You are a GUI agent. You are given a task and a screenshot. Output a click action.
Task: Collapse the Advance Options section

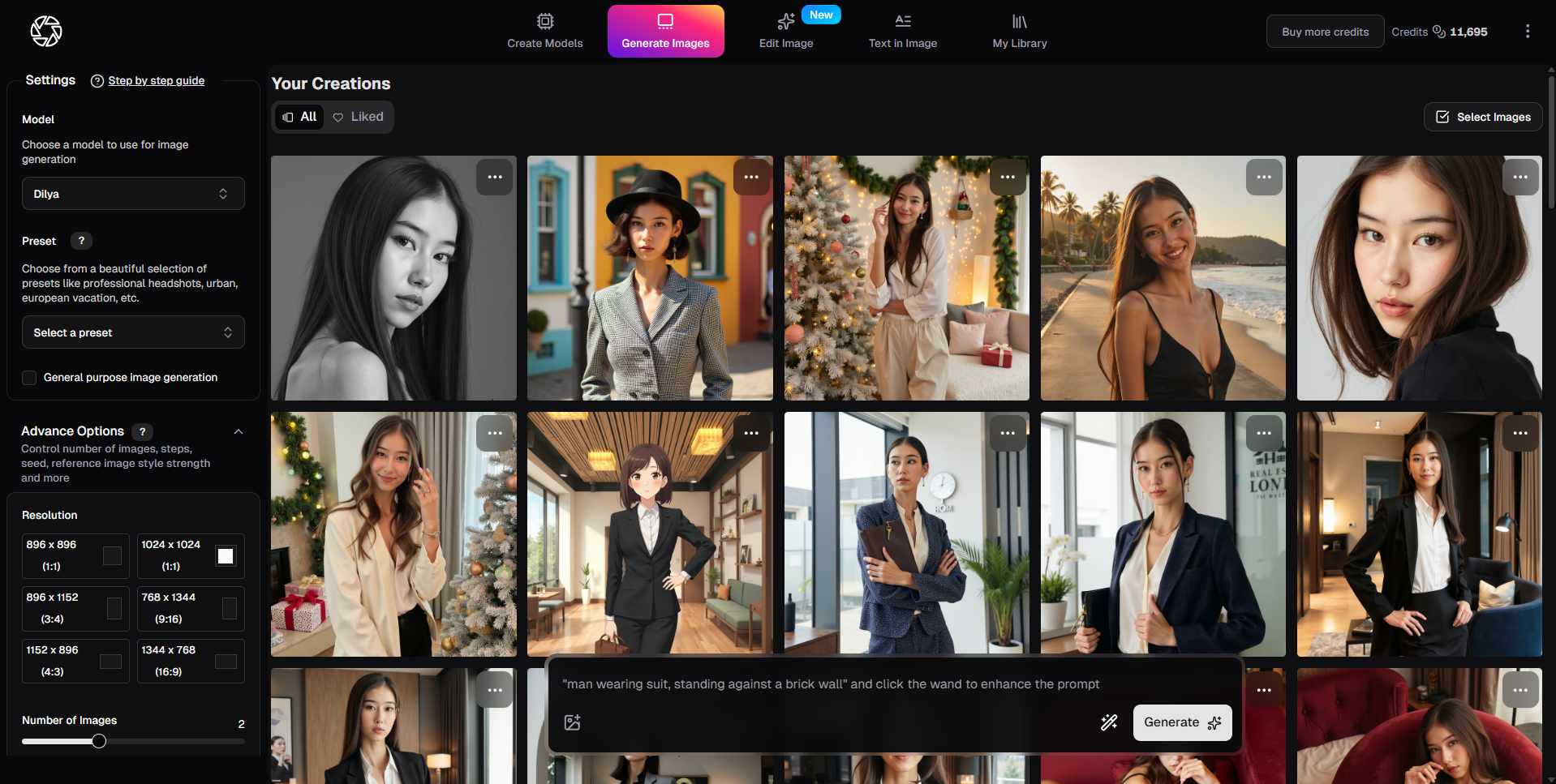click(x=239, y=431)
